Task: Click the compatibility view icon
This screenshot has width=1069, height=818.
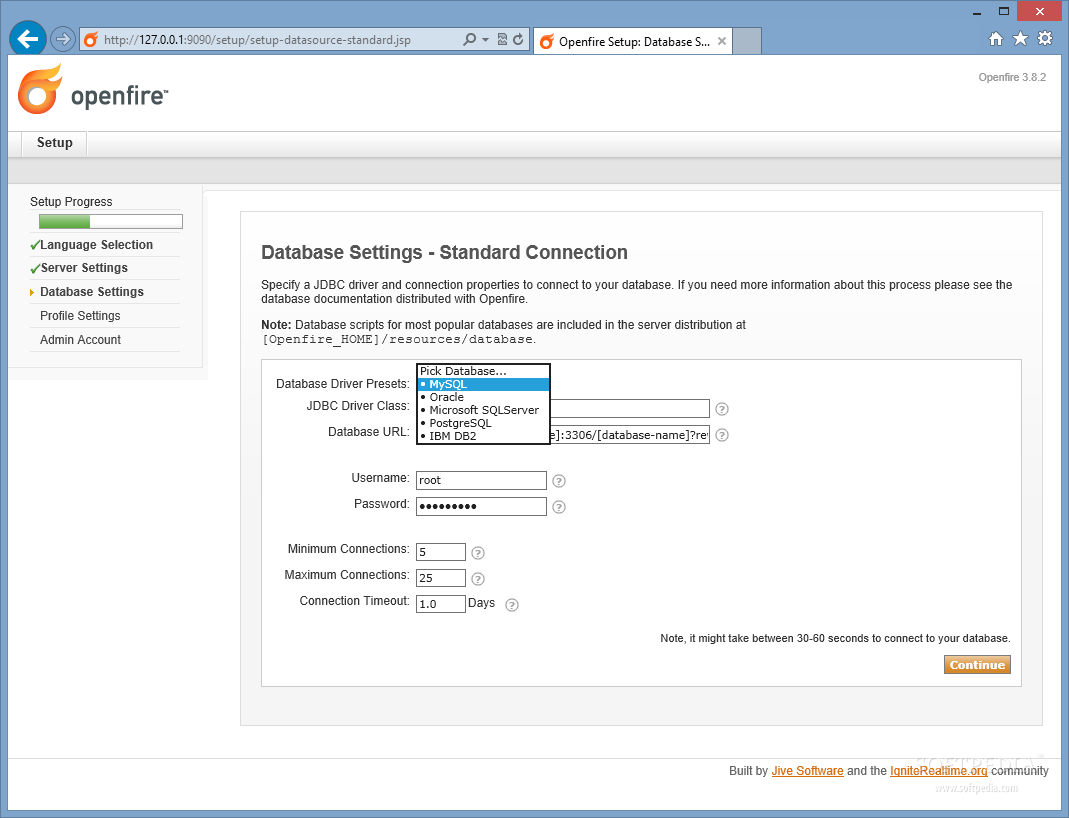Action: point(502,40)
